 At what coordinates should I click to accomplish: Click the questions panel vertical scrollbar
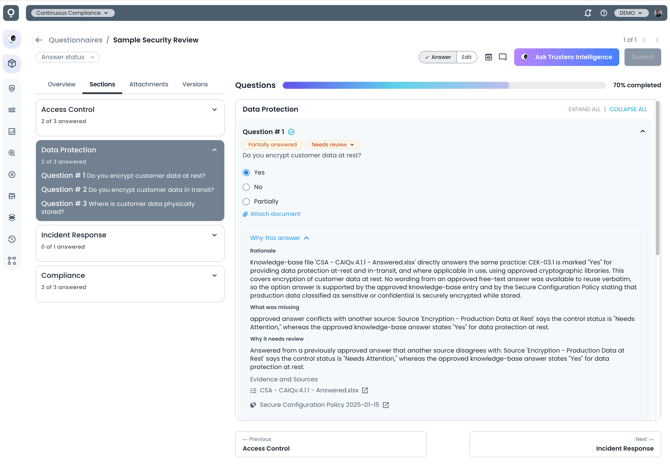pos(658,178)
